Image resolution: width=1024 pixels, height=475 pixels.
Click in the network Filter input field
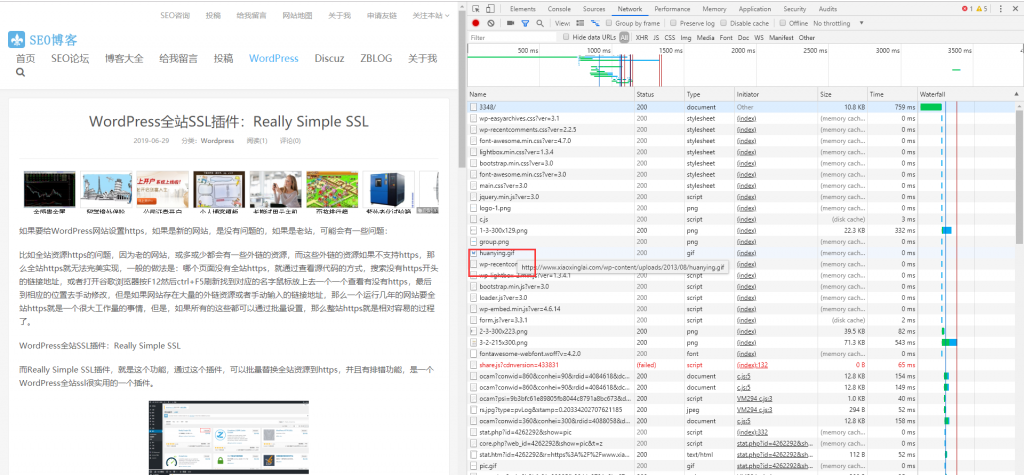point(512,37)
